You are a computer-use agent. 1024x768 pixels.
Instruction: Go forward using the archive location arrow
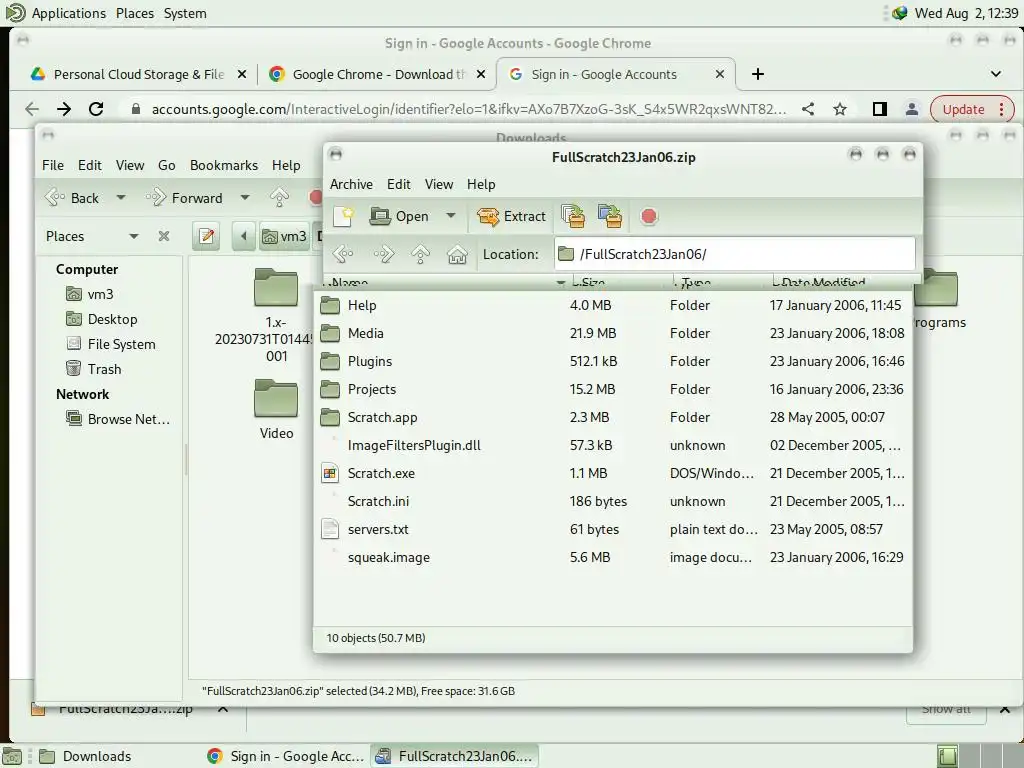point(383,254)
